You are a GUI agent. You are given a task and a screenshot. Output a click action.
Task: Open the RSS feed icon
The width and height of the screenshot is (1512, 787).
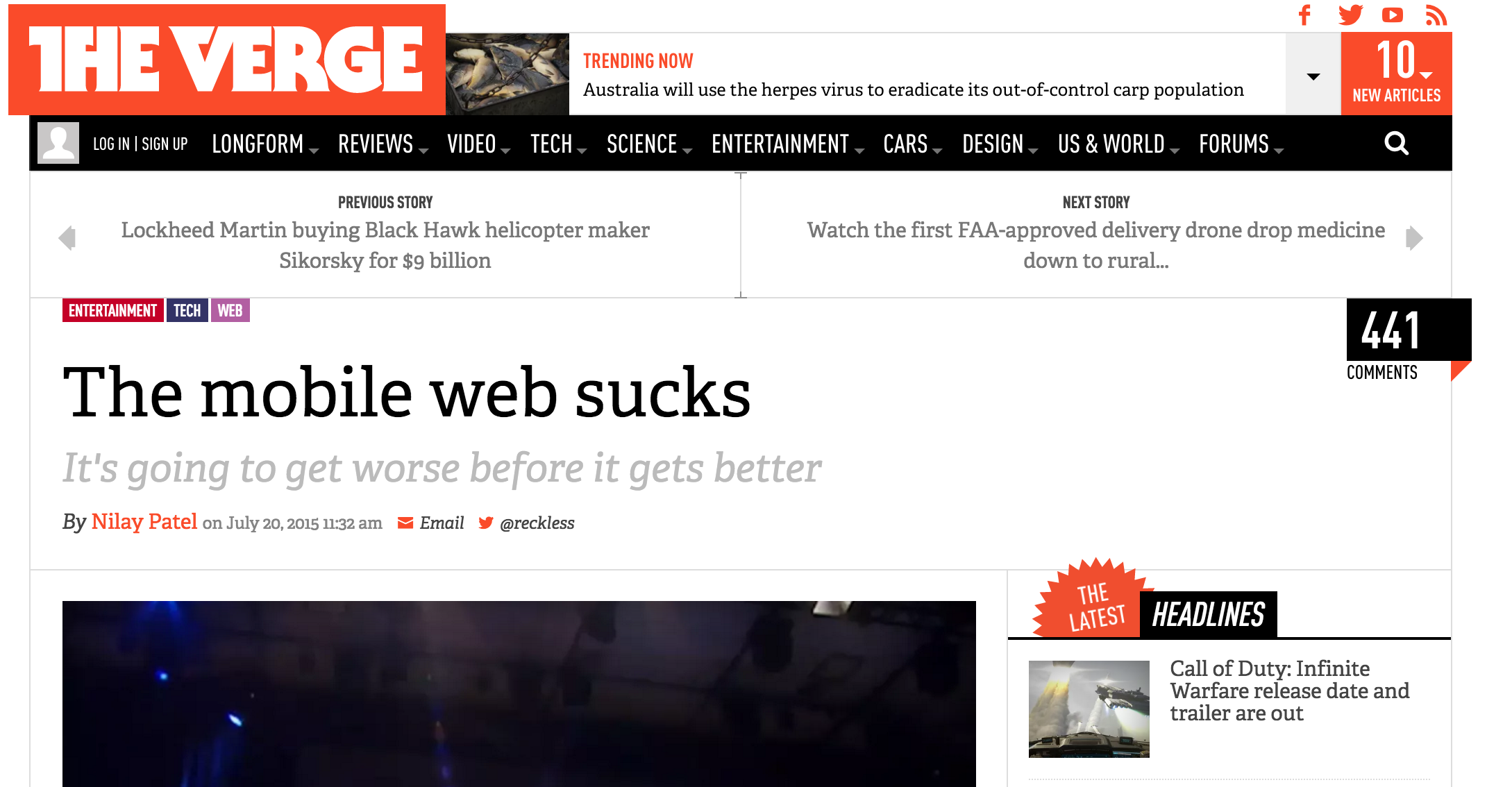coord(1436,15)
